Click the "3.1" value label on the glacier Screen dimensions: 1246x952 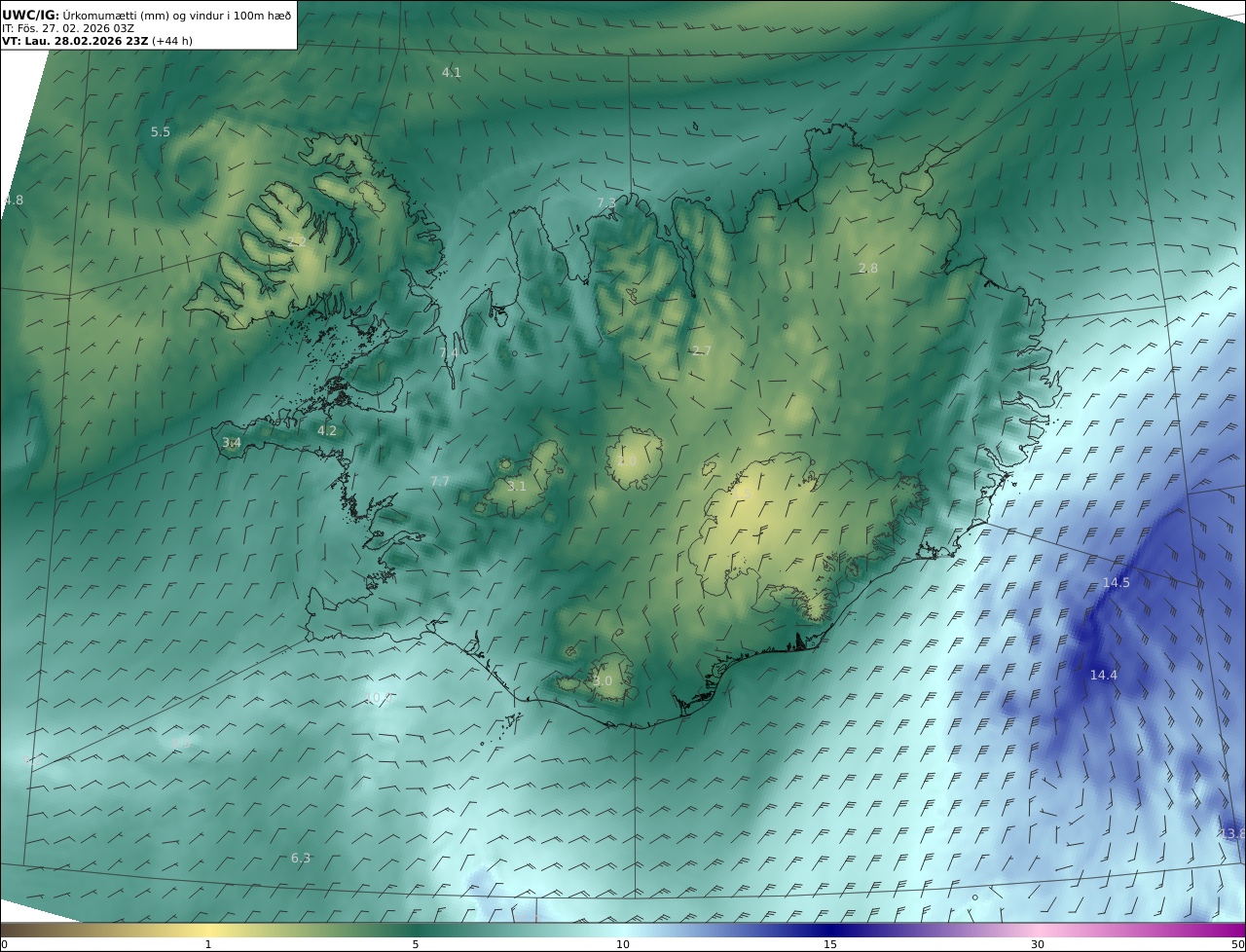pos(517,486)
